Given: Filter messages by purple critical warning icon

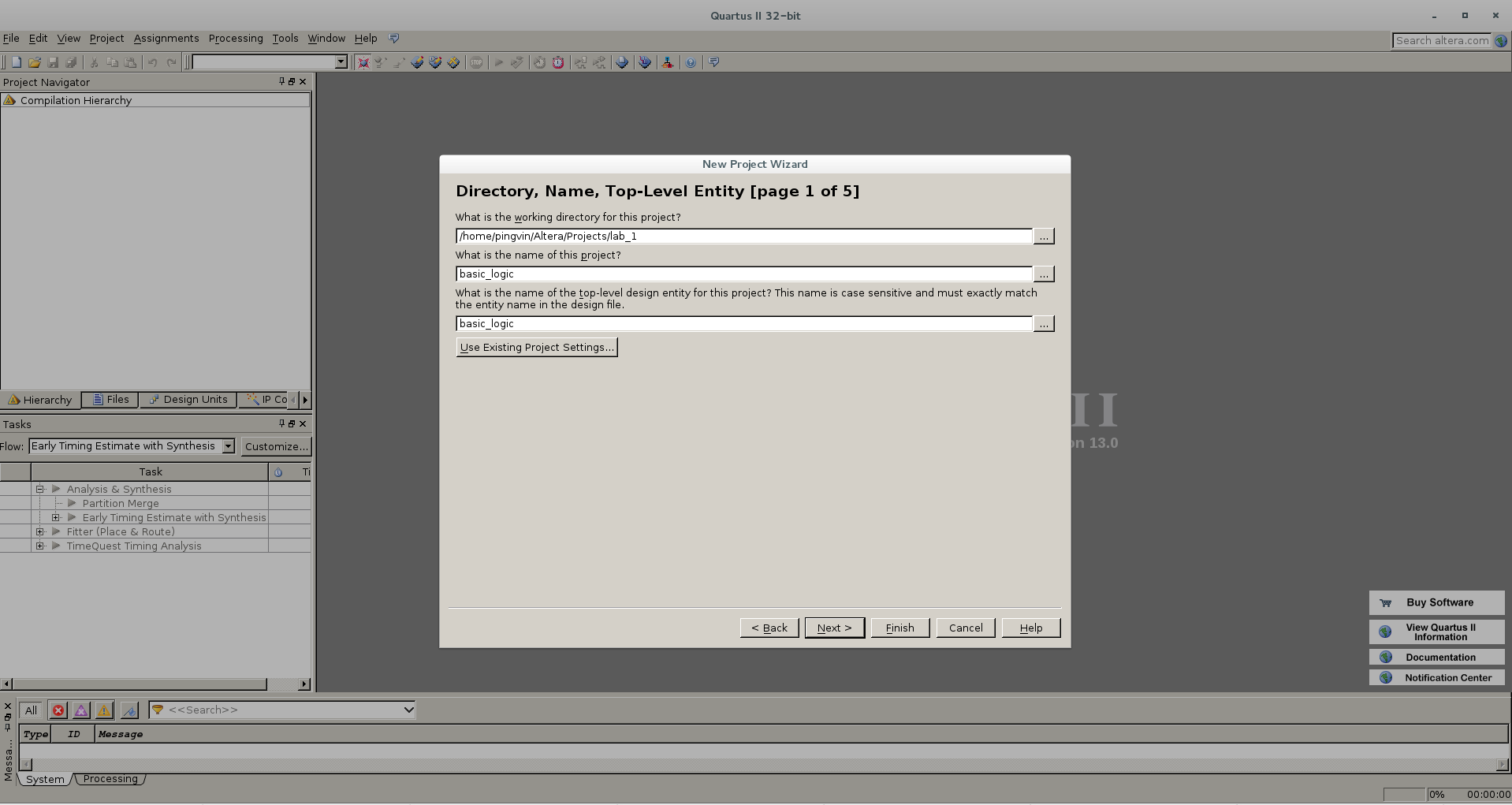Looking at the screenshot, I should coord(81,710).
